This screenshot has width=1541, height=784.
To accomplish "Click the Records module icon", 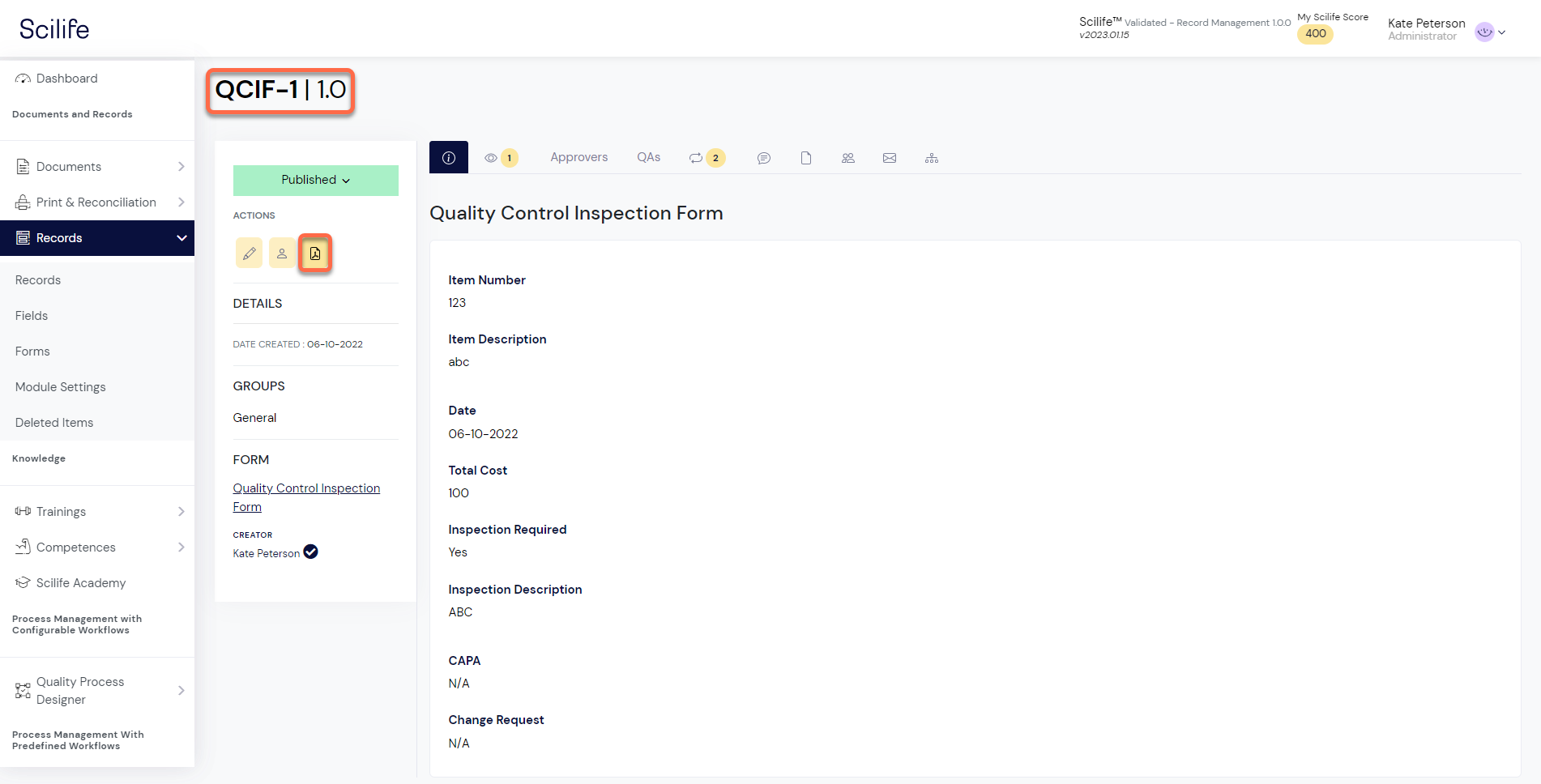I will [23, 238].
